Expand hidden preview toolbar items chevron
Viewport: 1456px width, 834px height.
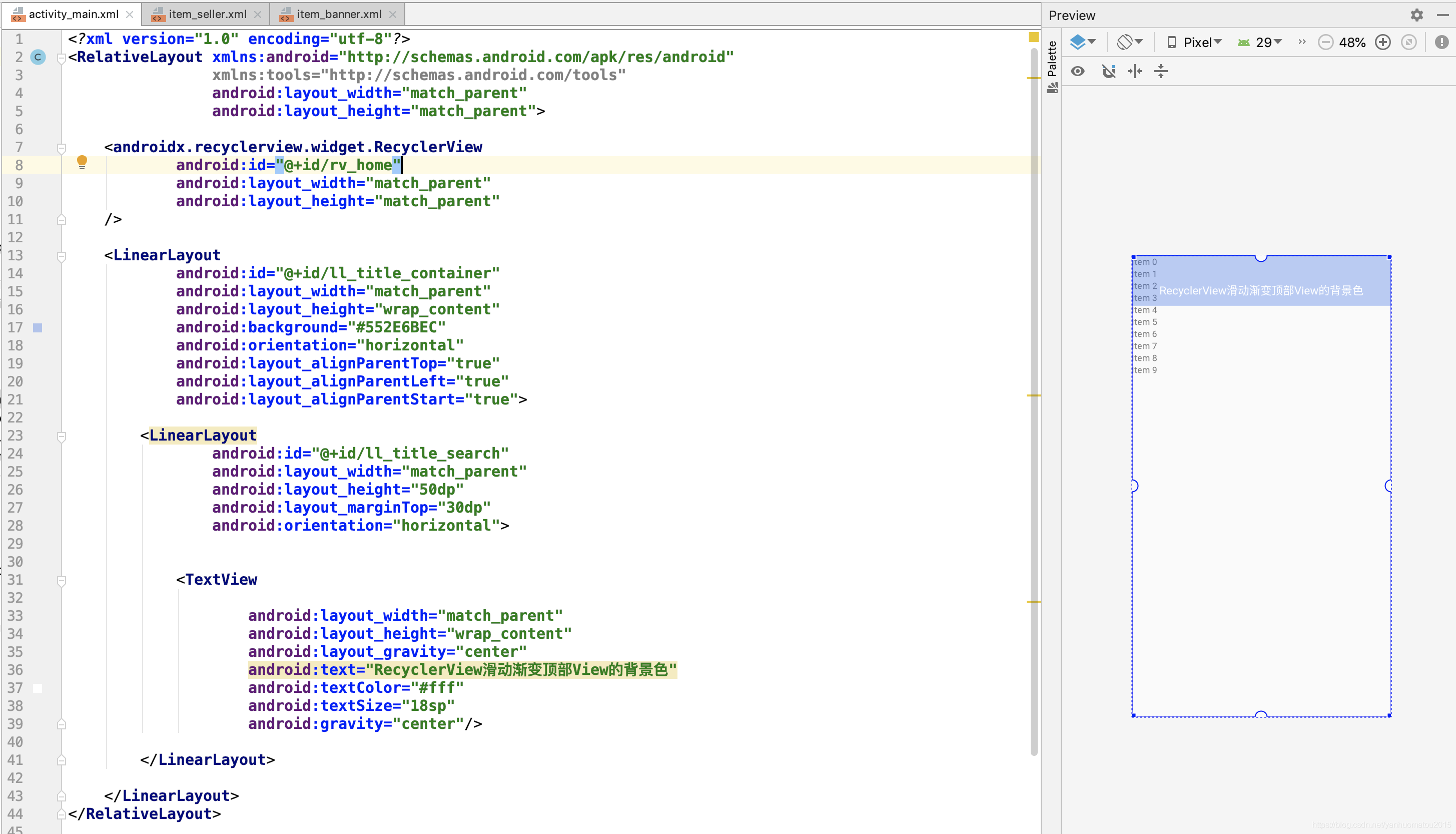[1302, 42]
